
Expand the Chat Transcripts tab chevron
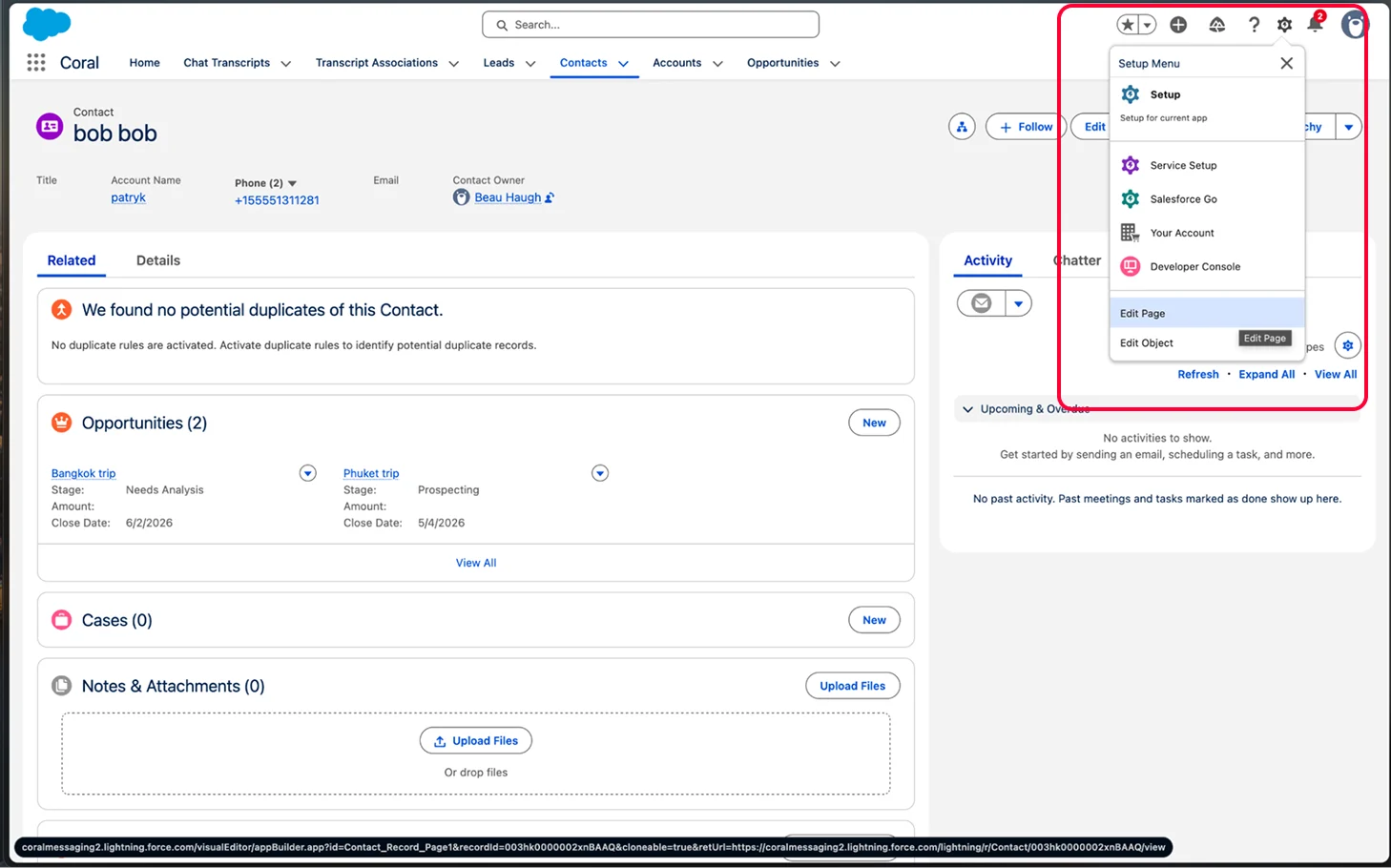285,64
